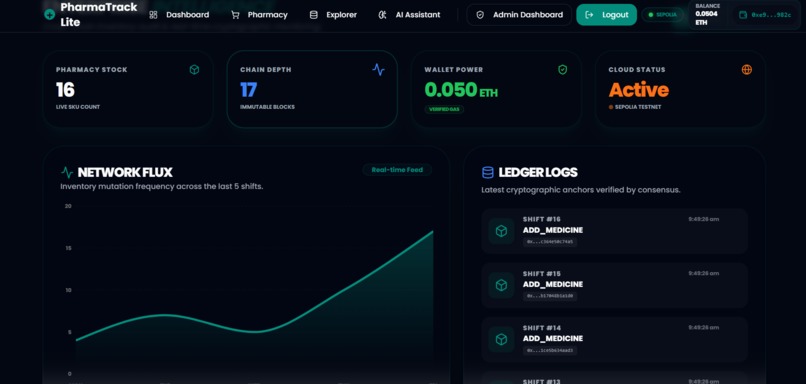Viewport: 806px width, 384px height.
Task: Click the globe icon on Cloud Status card
Action: [x=747, y=69]
